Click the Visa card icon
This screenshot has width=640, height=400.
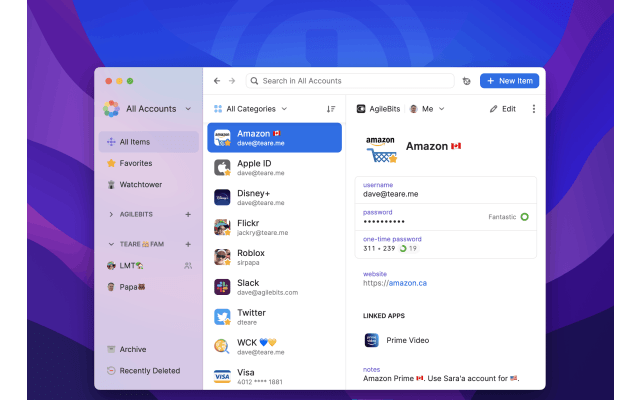[x=222, y=376]
